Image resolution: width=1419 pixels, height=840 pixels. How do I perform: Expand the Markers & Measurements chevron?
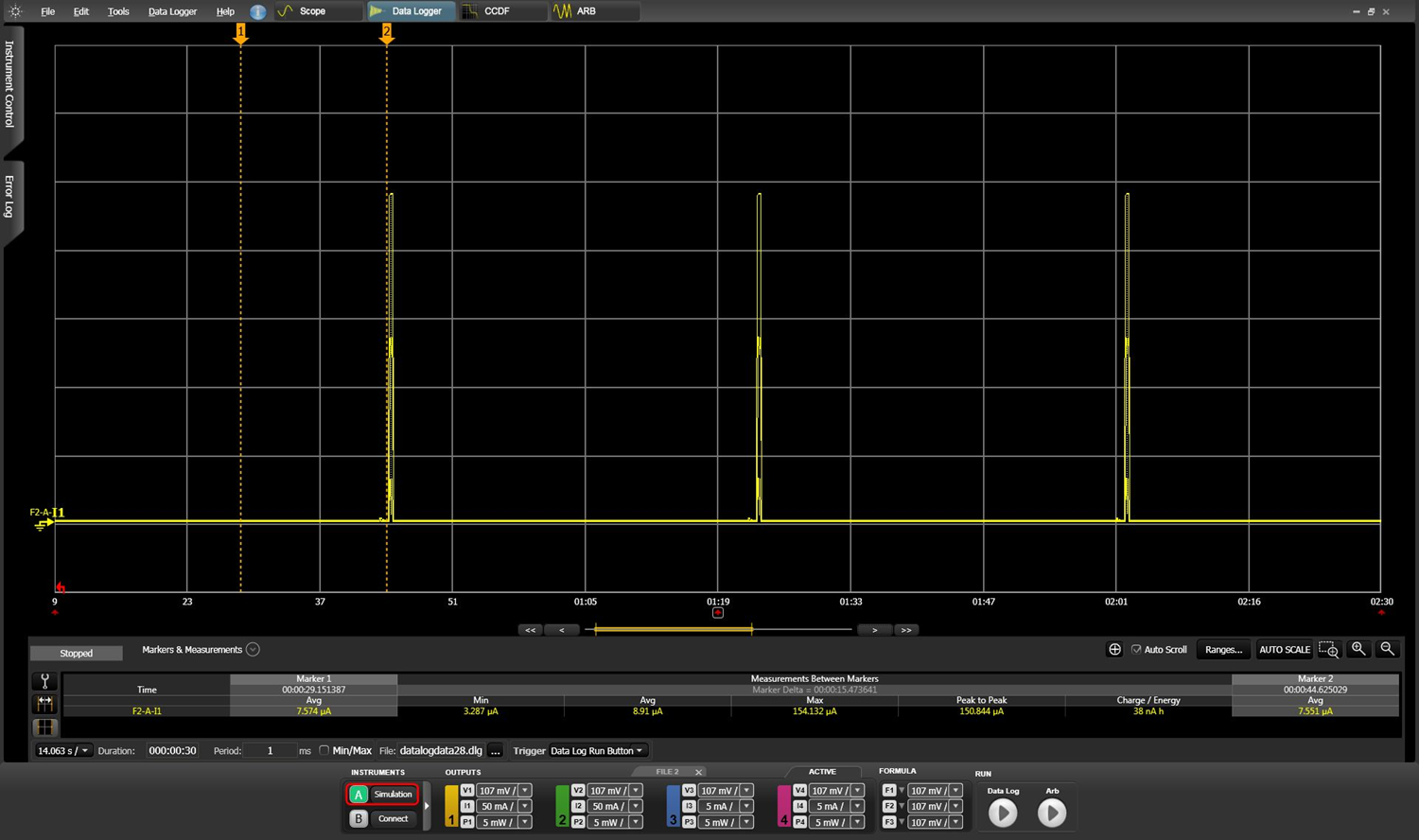coord(253,650)
